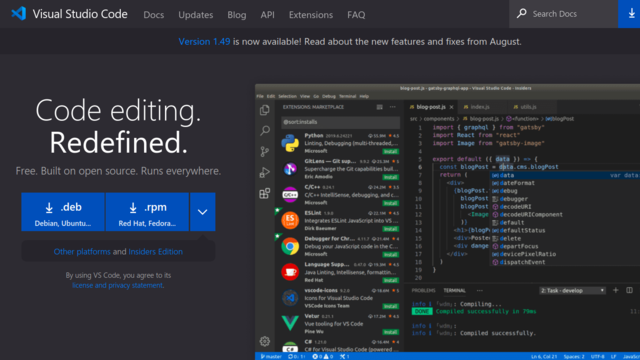The width and height of the screenshot is (640, 360).
Task: Click Install button for the Vetur extension
Action: pos(391,332)
